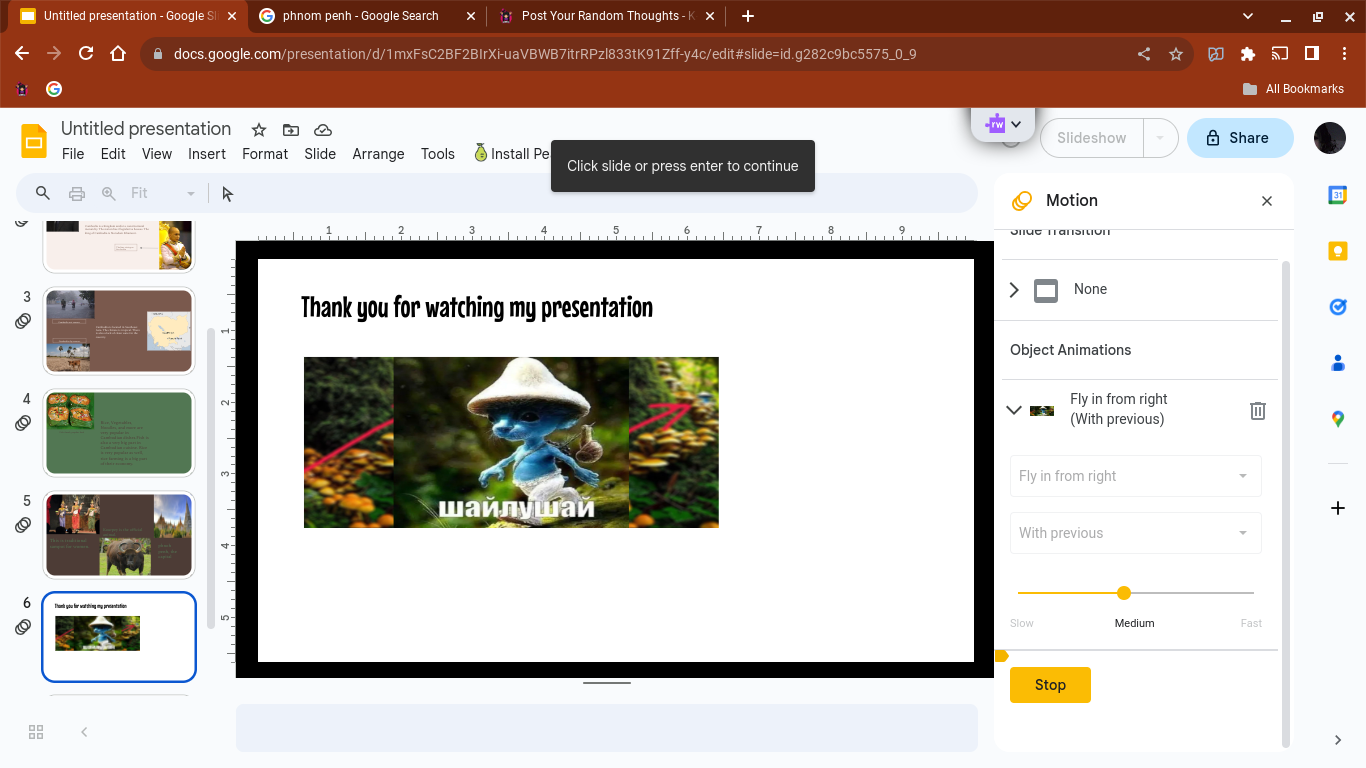Open the With previous dropdown
Viewport: 1366px width, 768px height.
point(1136,533)
